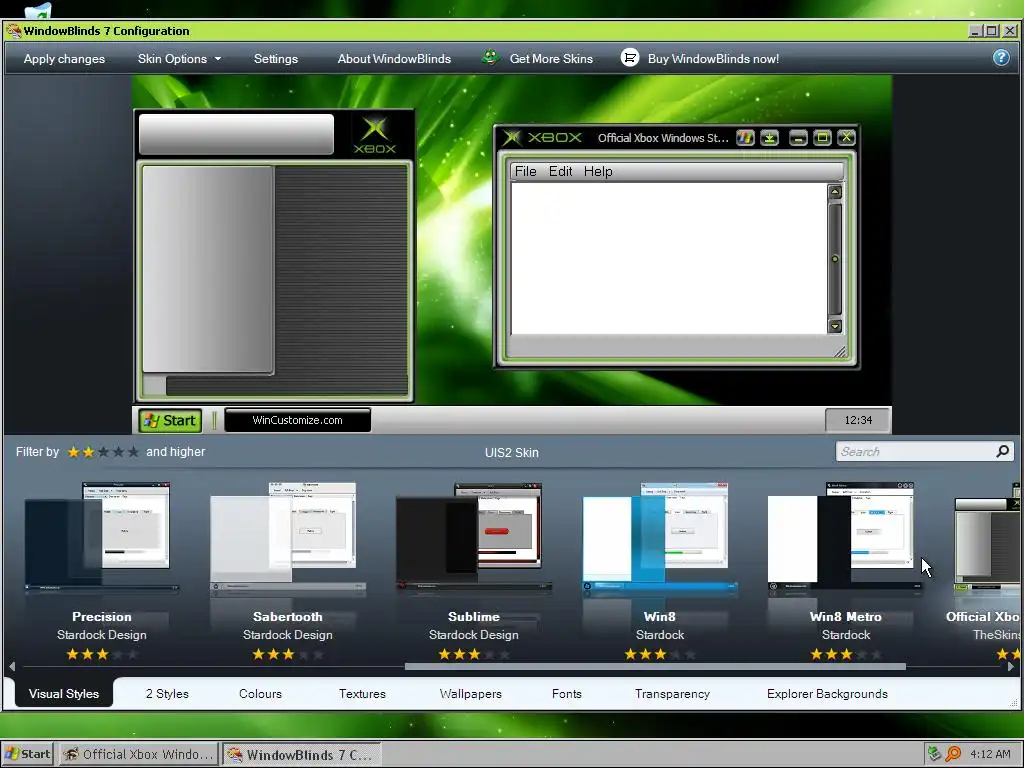The image size is (1024, 768).
Task: Click the Precision skin's star rating
Action: (x=102, y=654)
